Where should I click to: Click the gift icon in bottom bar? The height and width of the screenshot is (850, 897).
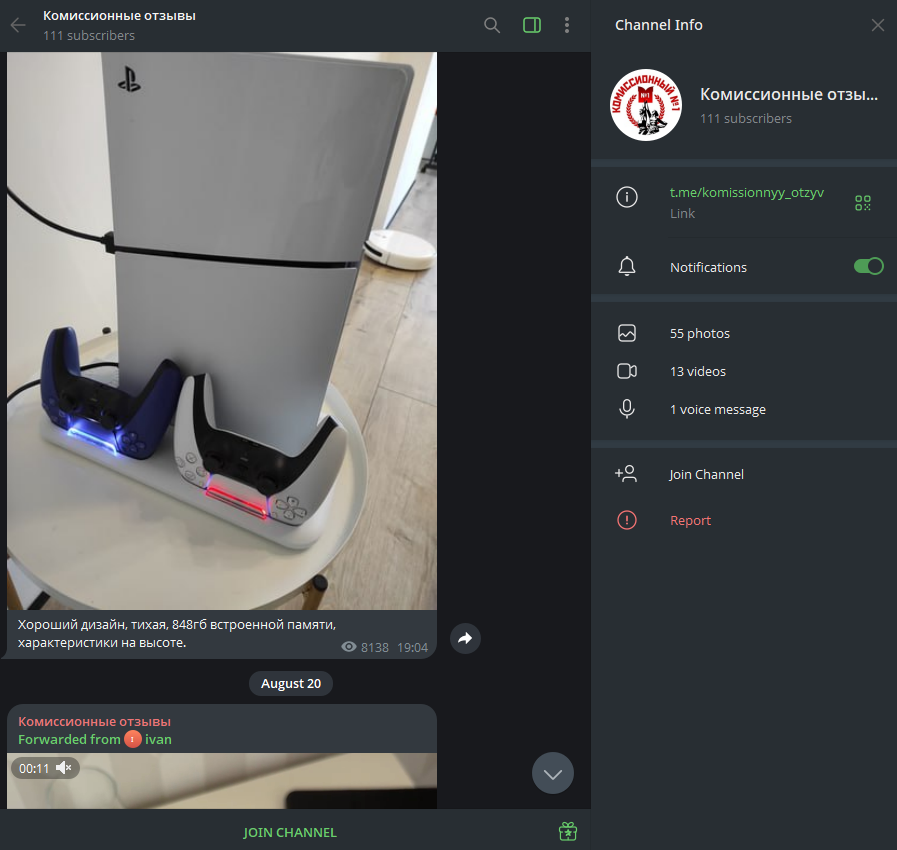(x=568, y=832)
